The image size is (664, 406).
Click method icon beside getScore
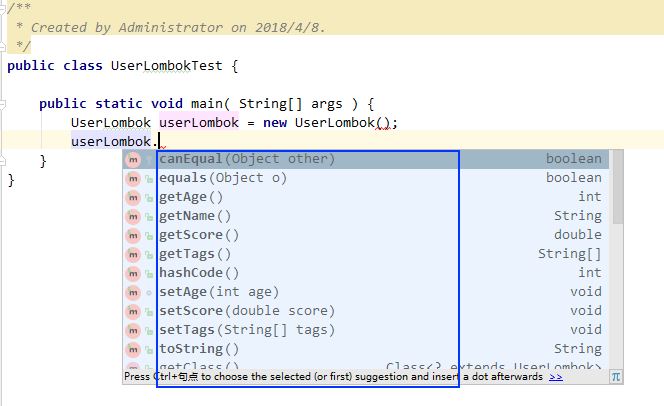click(133, 236)
